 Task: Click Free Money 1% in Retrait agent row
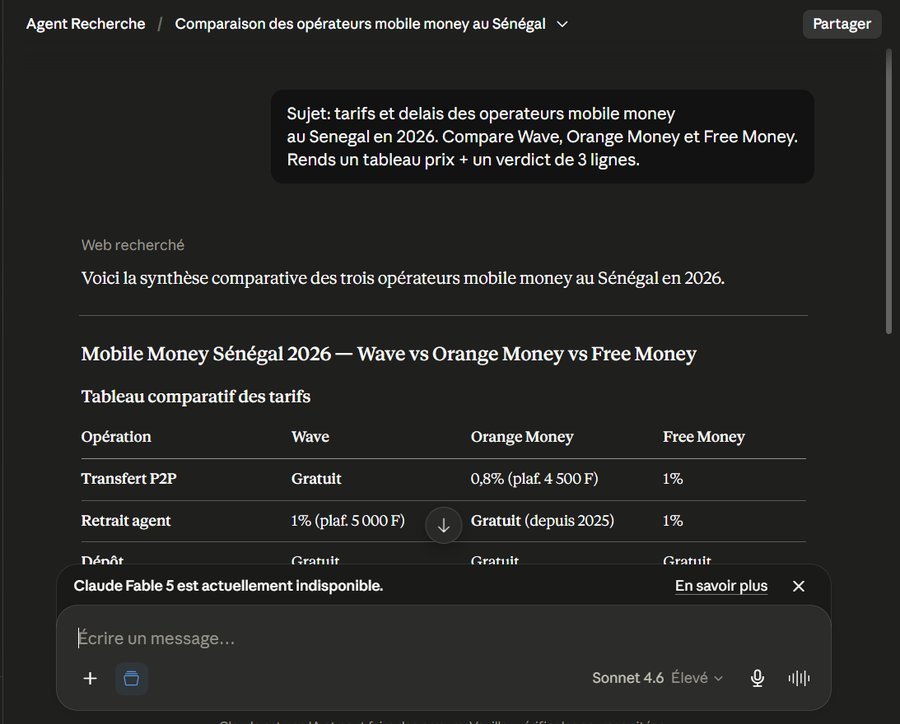(673, 521)
